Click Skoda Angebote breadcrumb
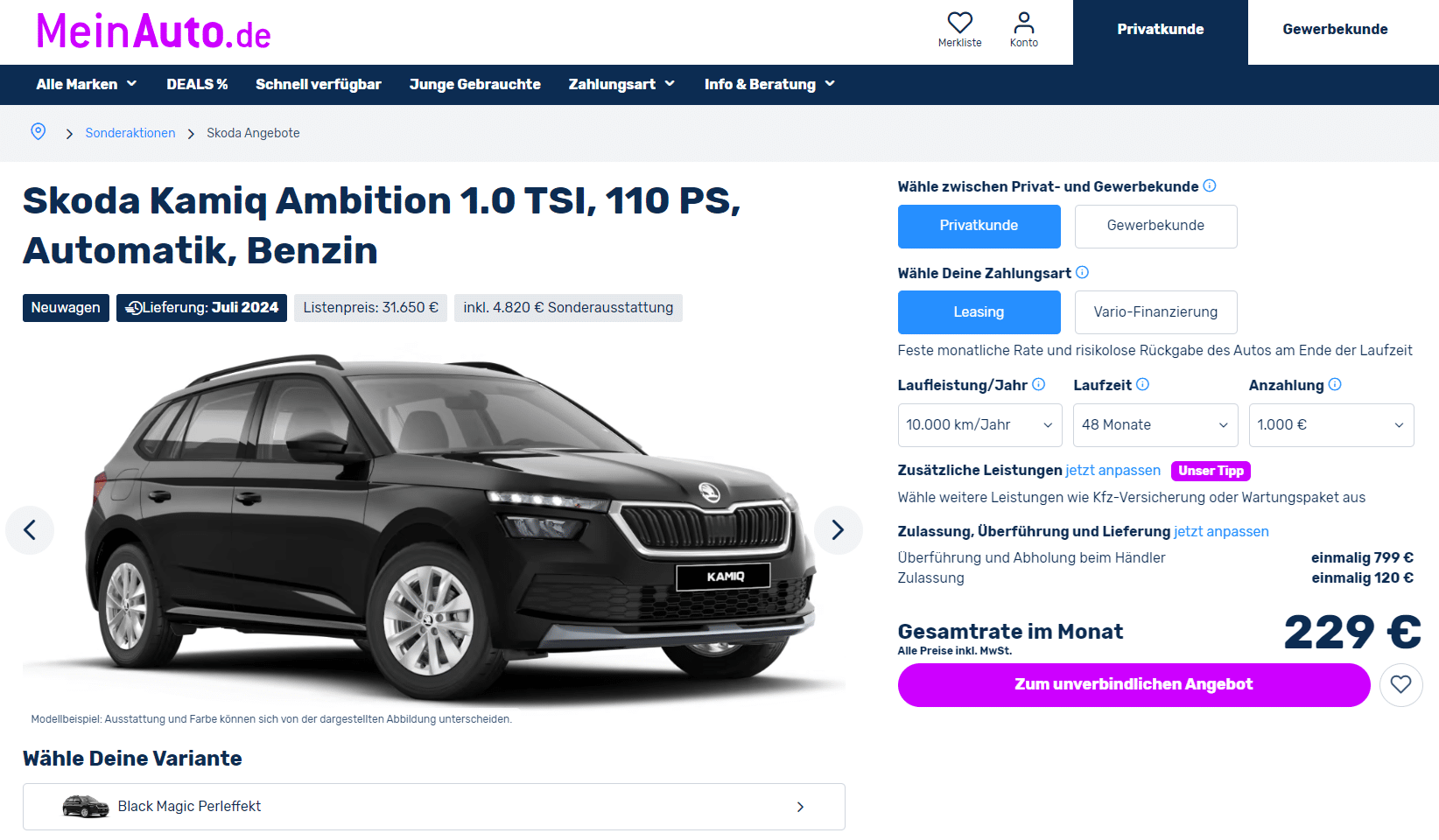Screen dimensions: 1439x840 (253, 133)
